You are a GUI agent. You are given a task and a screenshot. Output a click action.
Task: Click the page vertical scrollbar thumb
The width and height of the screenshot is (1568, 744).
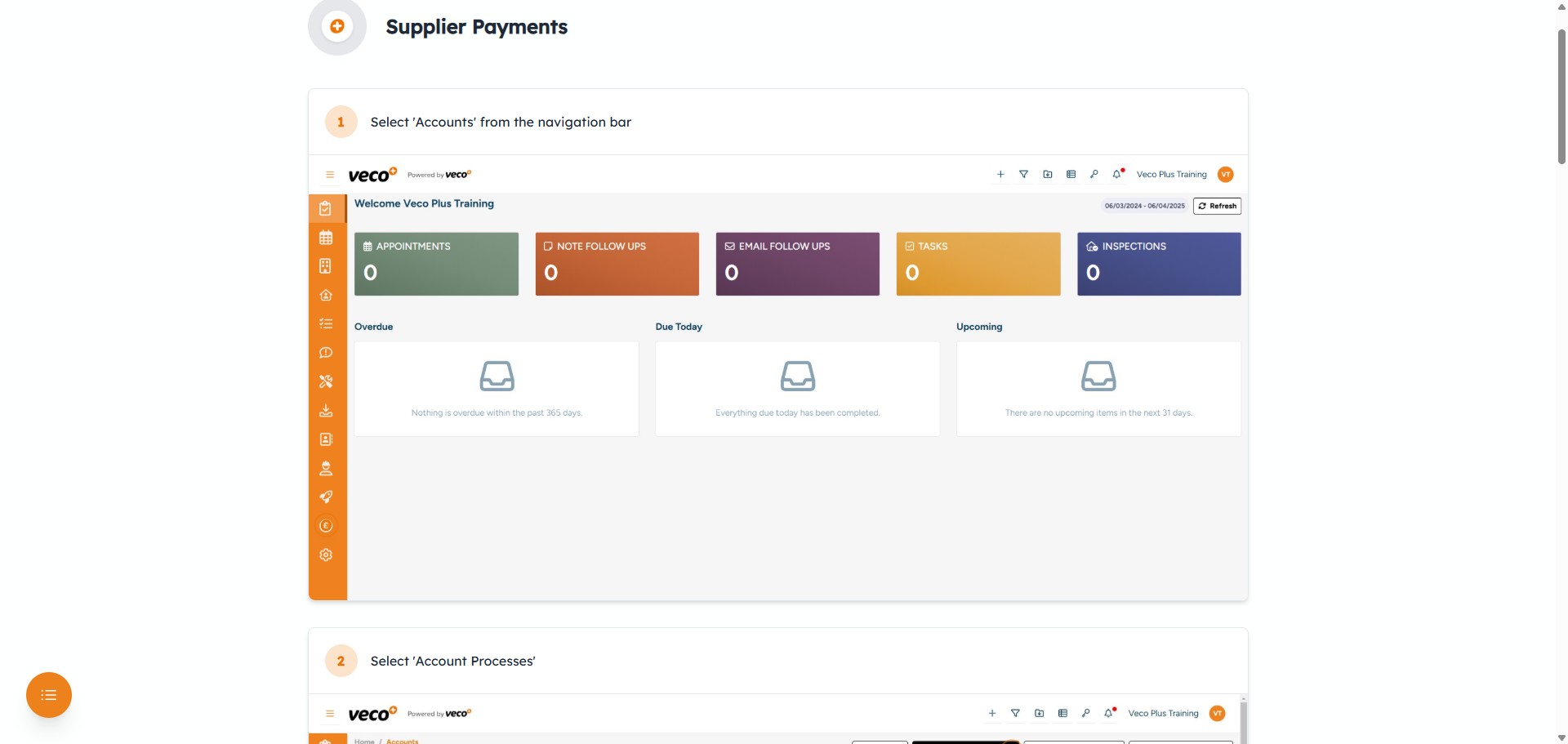coord(1561,96)
